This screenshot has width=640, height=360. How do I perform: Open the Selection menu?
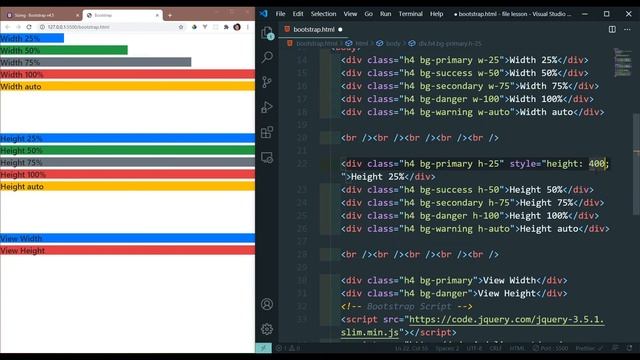pyautogui.click(x=323, y=14)
